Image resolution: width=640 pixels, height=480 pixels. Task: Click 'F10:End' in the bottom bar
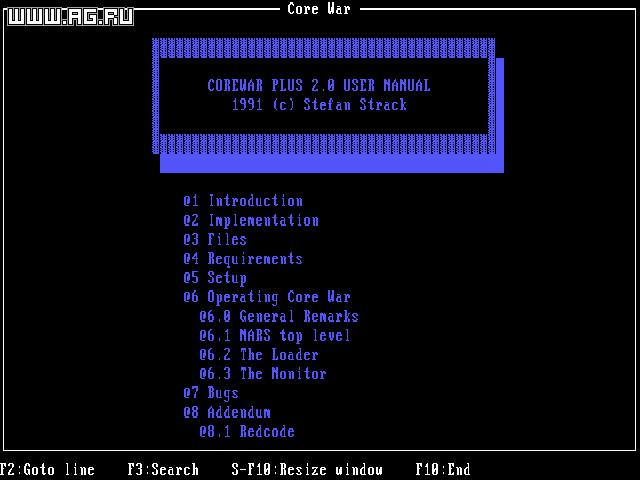coord(443,469)
